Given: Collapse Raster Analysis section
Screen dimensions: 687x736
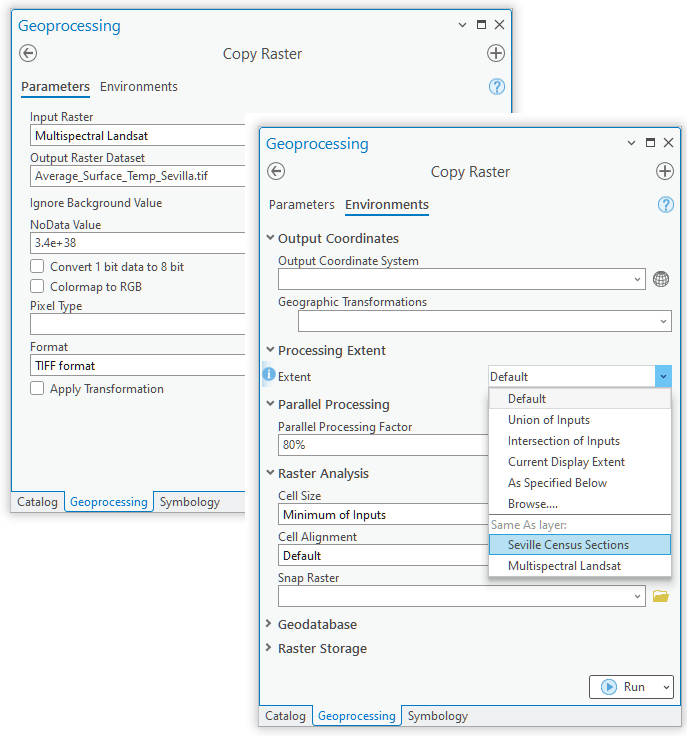Looking at the screenshot, I should [x=270, y=472].
